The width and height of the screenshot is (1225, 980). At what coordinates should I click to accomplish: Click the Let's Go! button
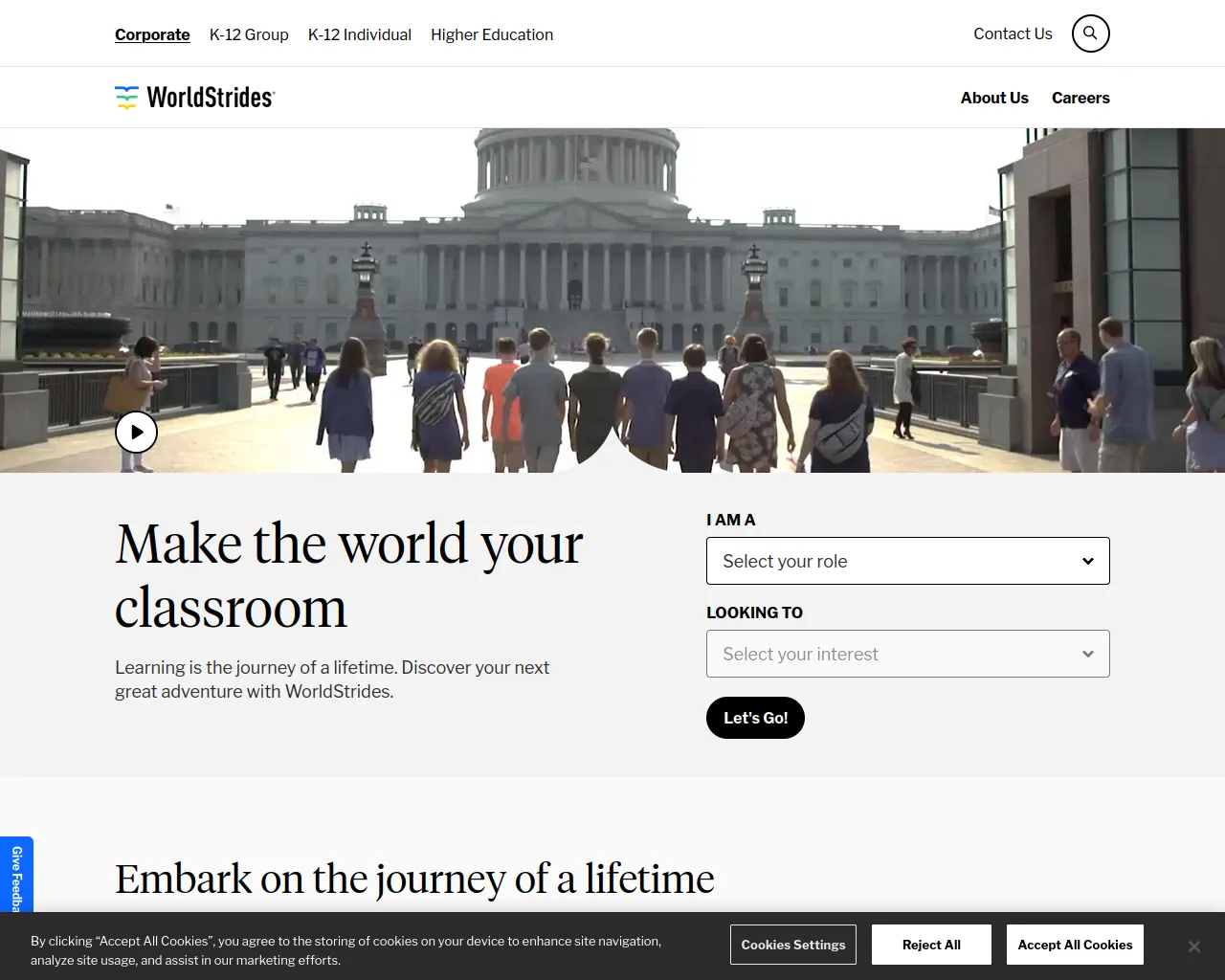pos(755,718)
